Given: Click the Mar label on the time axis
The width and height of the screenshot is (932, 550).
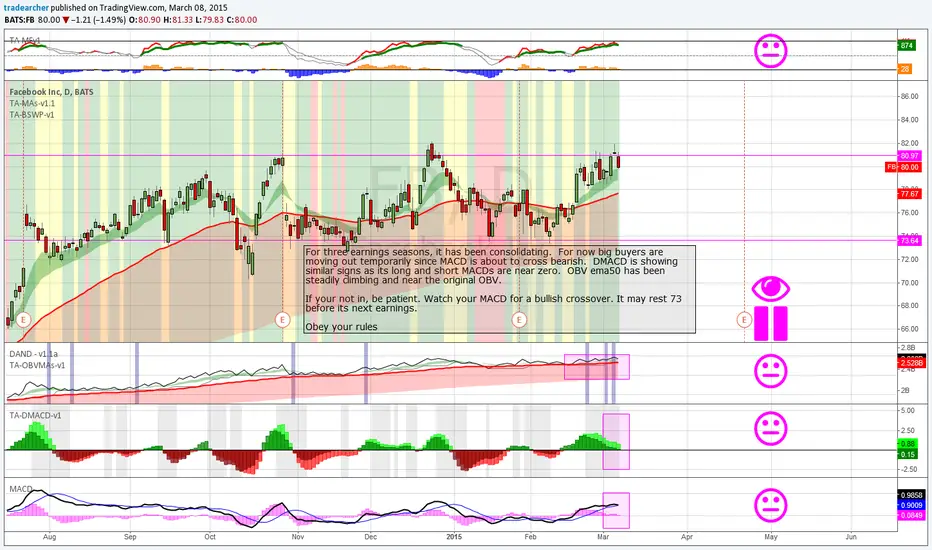Looking at the screenshot, I should pyautogui.click(x=603, y=536).
